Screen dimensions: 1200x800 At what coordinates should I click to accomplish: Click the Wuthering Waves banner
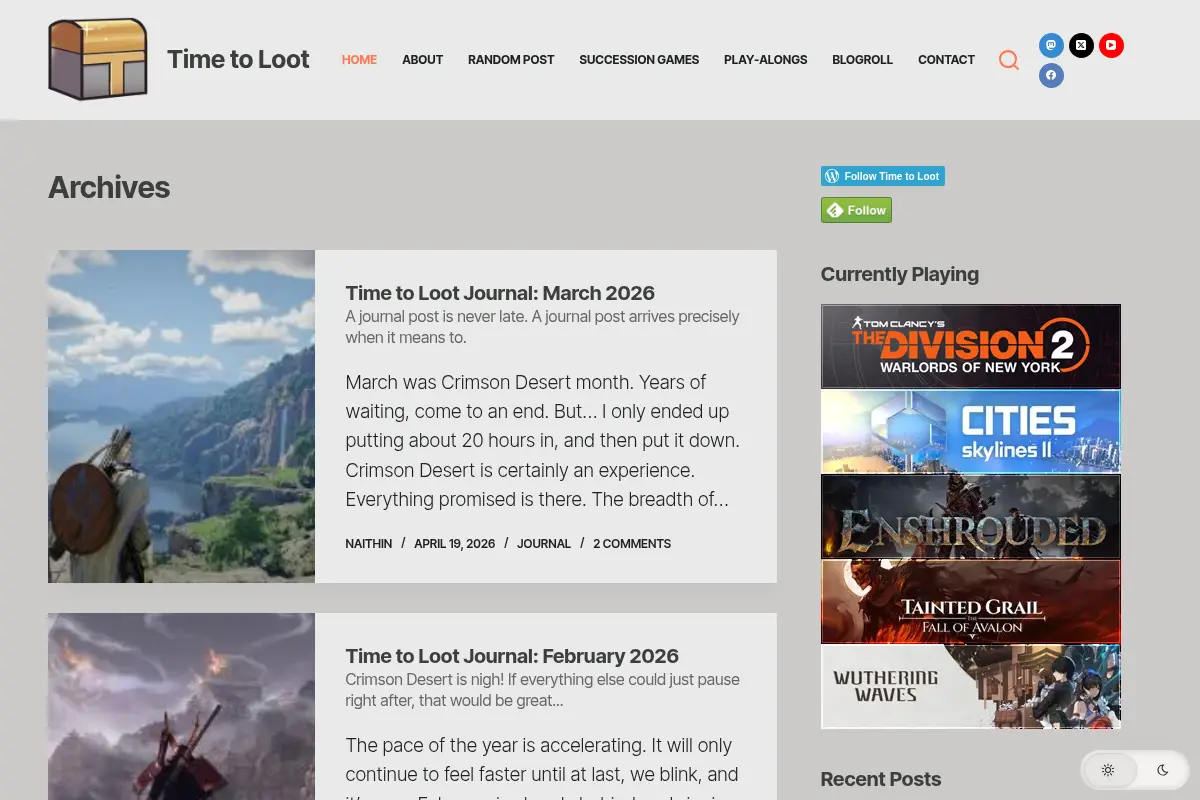[x=971, y=686]
